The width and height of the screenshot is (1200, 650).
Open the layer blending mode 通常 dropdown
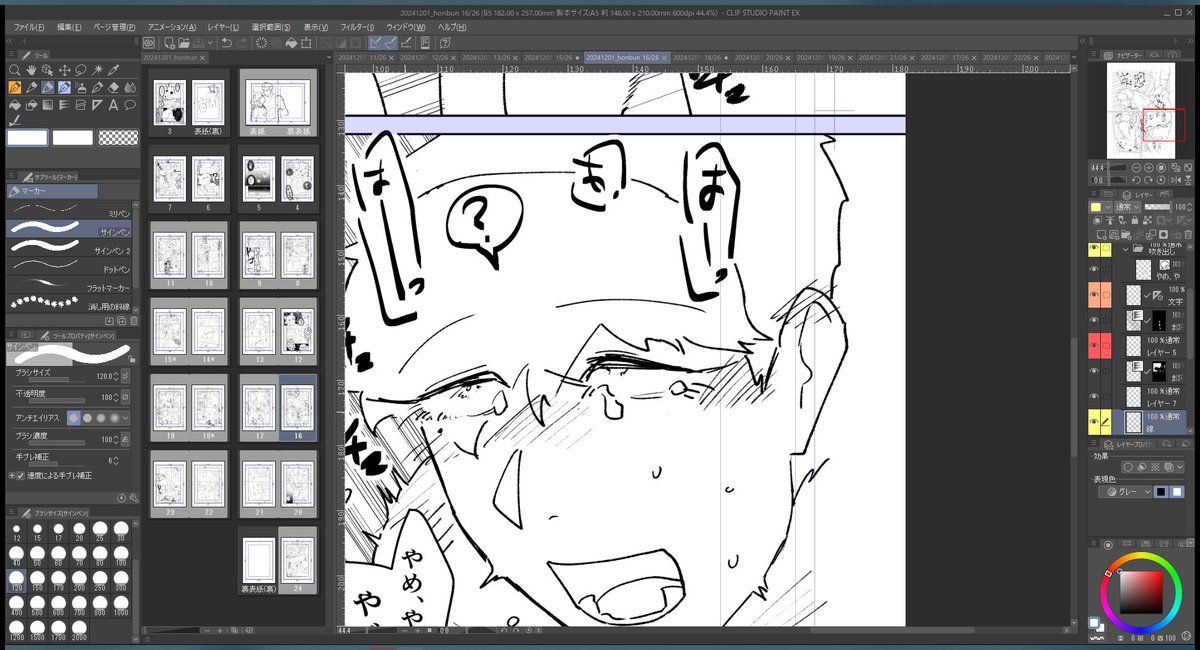[x=1128, y=207]
